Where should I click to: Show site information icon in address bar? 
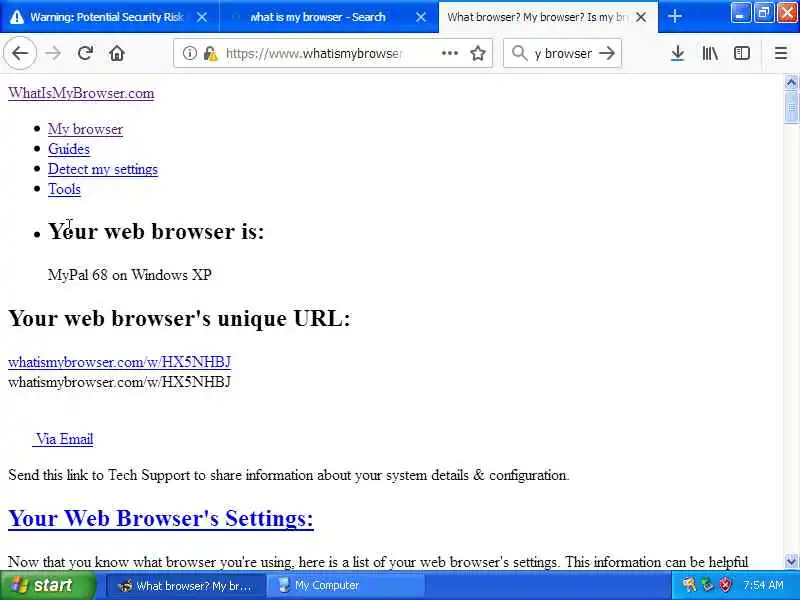pyautogui.click(x=190, y=53)
